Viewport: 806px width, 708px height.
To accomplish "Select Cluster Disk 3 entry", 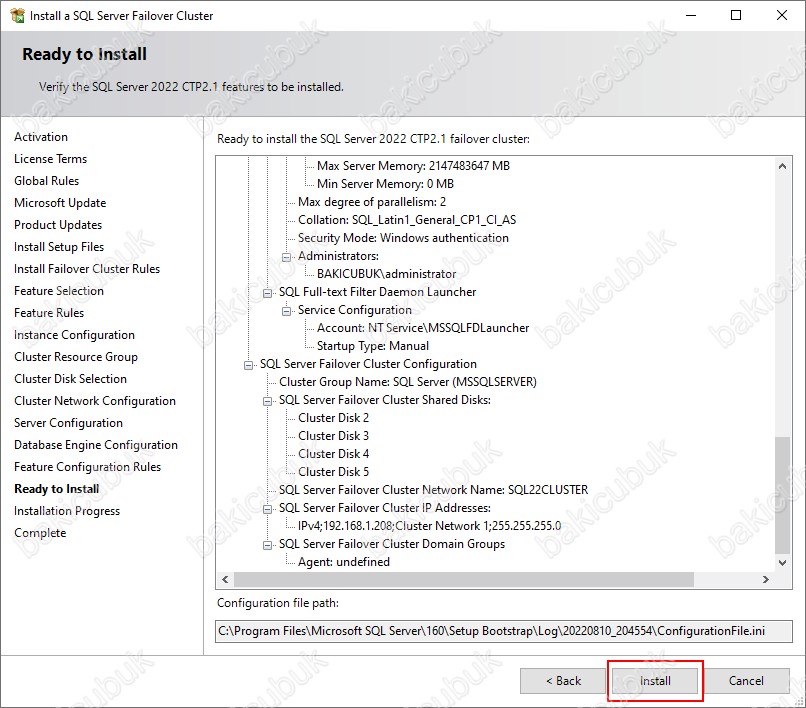I will click(x=333, y=436).
